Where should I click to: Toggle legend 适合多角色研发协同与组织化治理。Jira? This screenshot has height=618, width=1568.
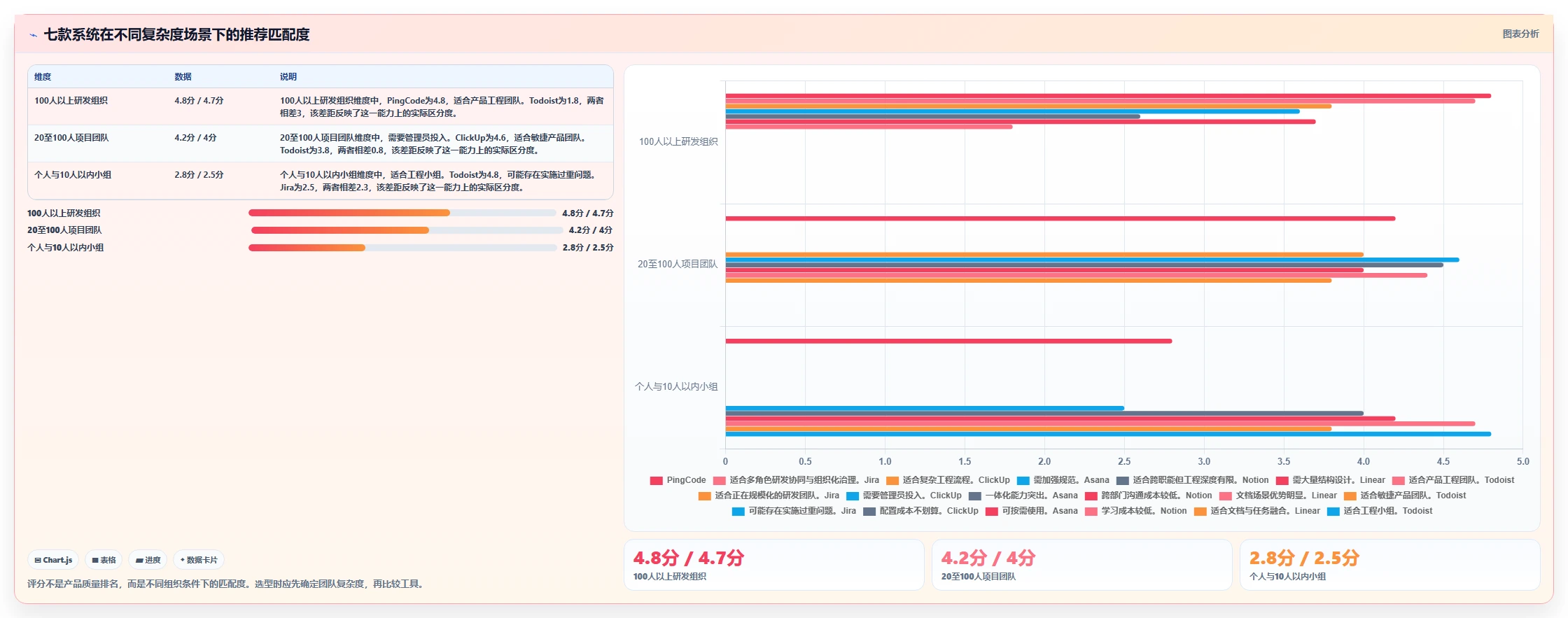[x=796, y=480]
